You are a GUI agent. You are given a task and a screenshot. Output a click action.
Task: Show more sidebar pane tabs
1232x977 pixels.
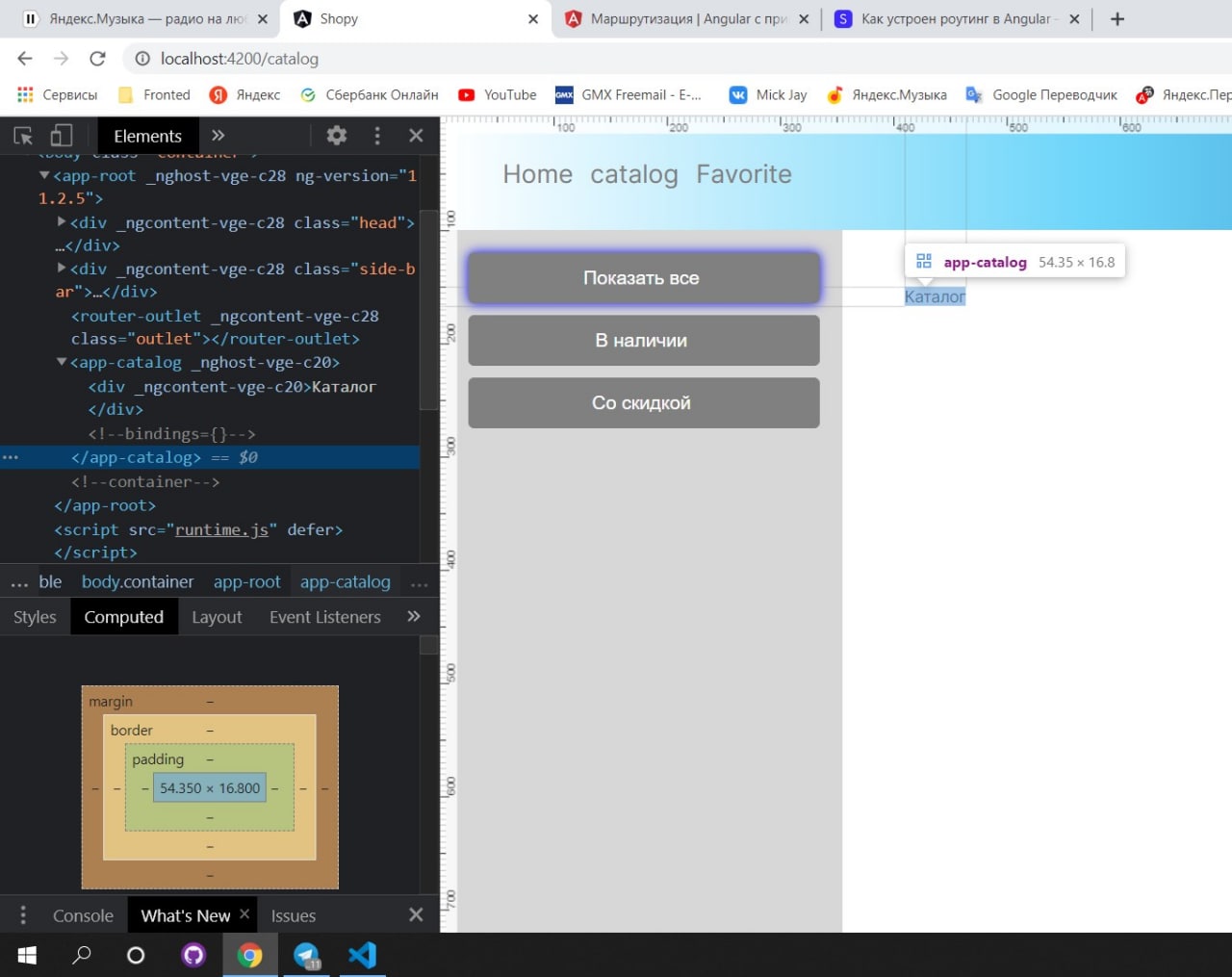click(414, 616)
